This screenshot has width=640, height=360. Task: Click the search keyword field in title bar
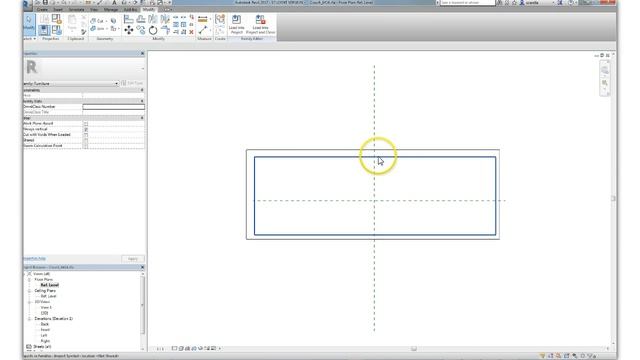click(x=468, y=2)
